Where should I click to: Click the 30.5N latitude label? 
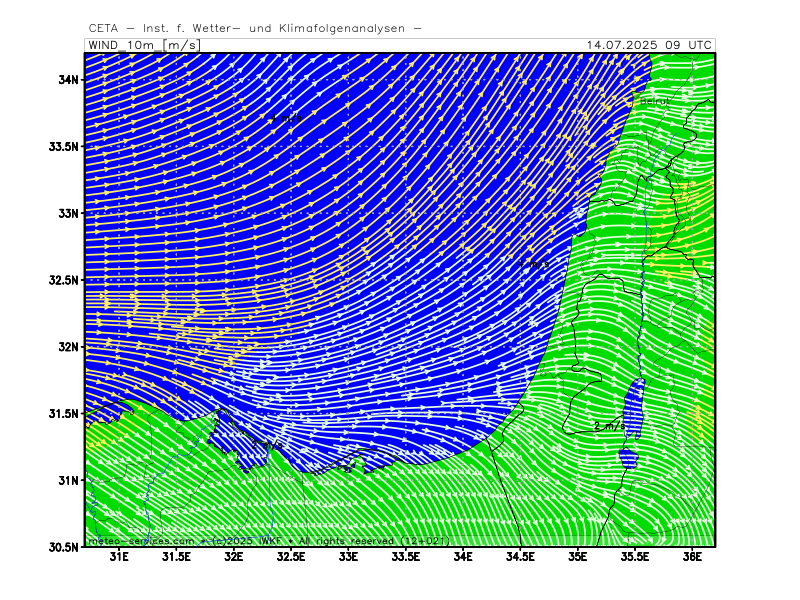[x=64, y=547]
